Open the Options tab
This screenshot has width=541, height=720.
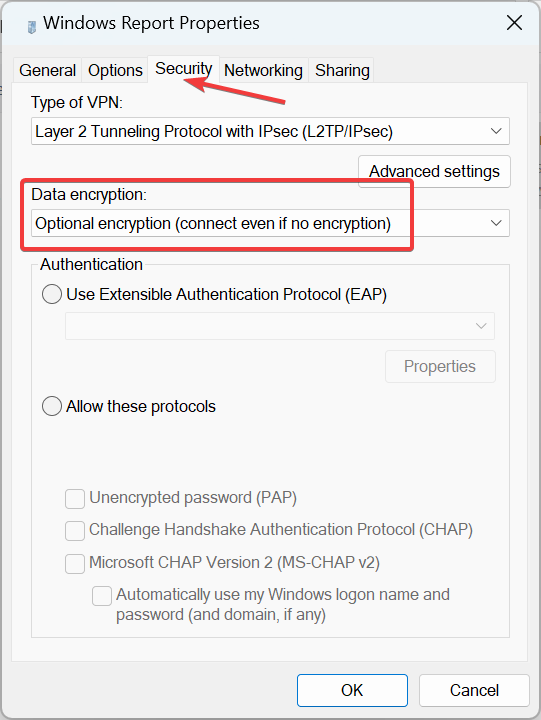click(115, 70)
